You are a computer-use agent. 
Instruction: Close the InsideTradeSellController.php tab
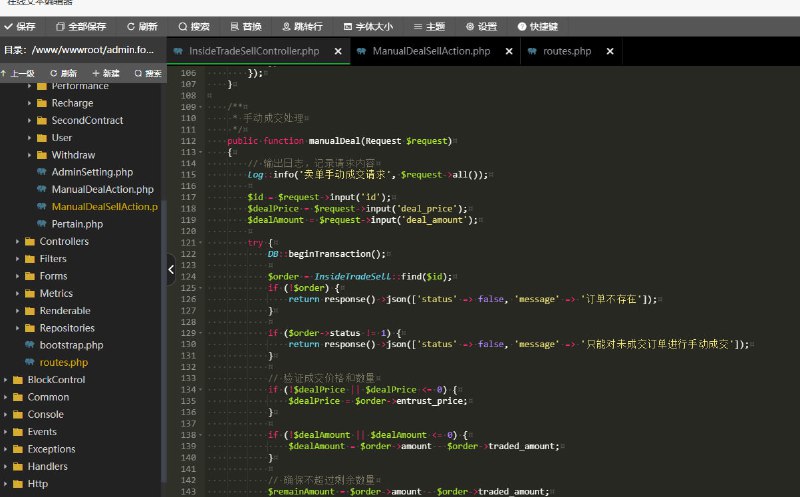[338, 51]
